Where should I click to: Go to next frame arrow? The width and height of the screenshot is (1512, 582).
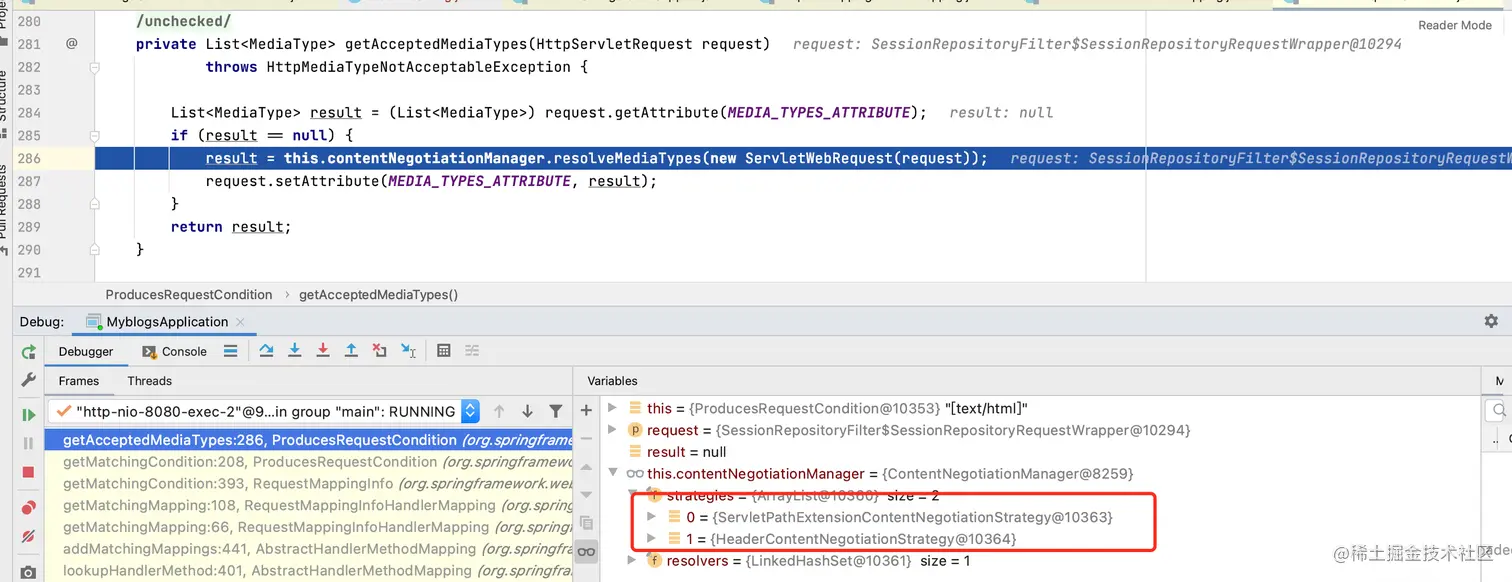(x=527, y=411)
